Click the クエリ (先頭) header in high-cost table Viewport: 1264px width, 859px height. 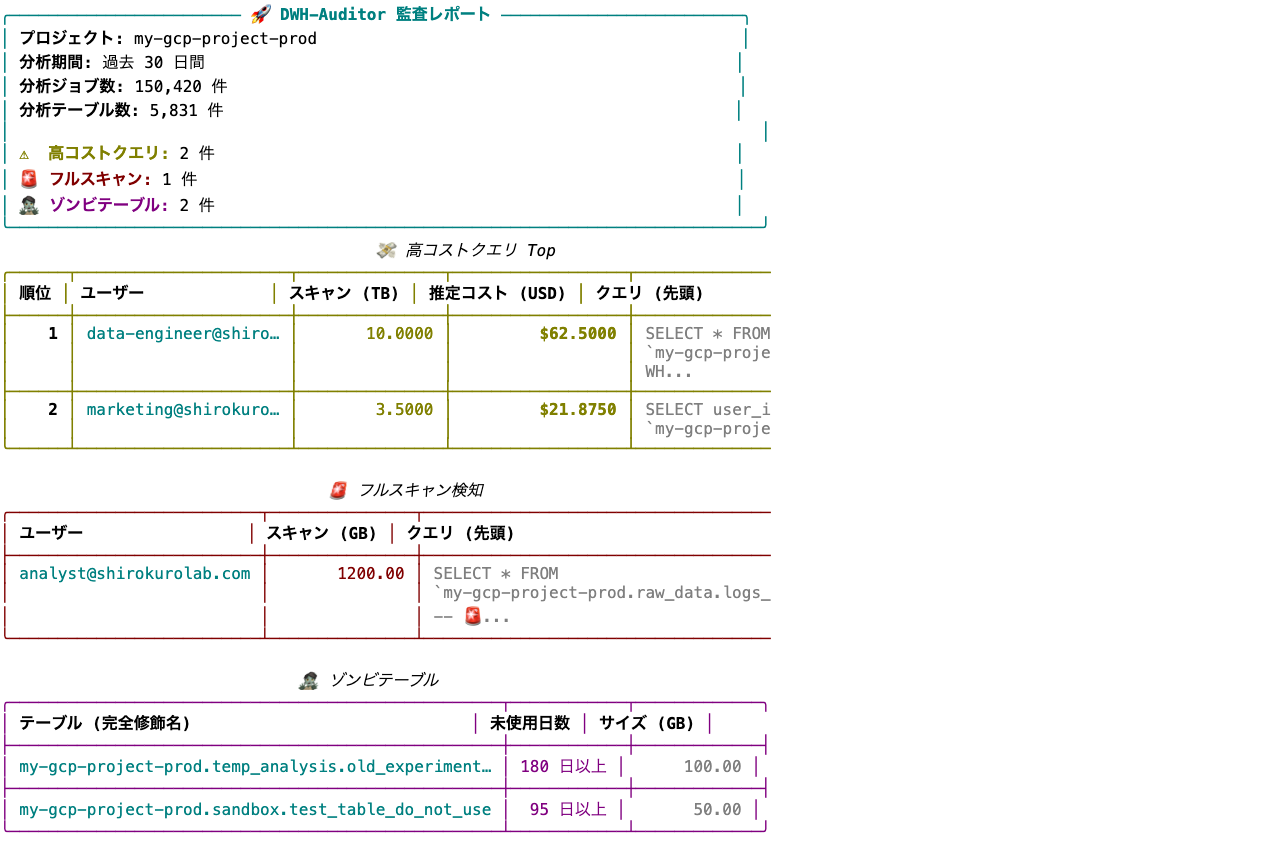[650, 293]
